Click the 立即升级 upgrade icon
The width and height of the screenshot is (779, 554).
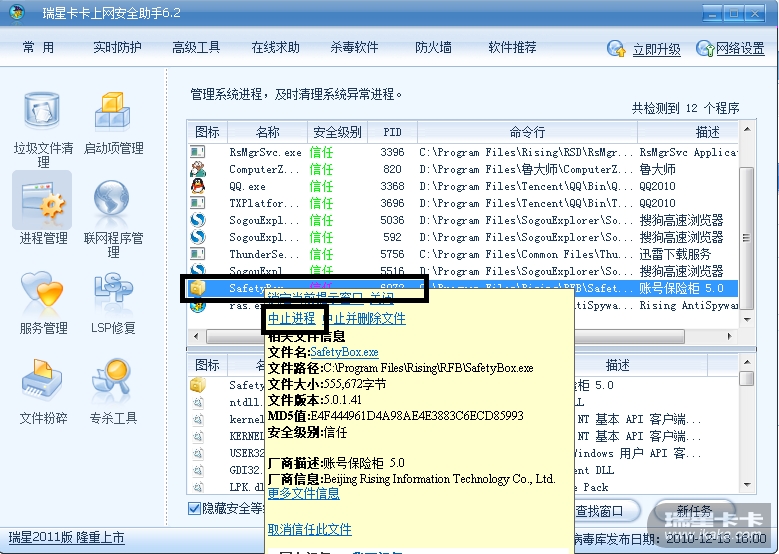[616, 49]
